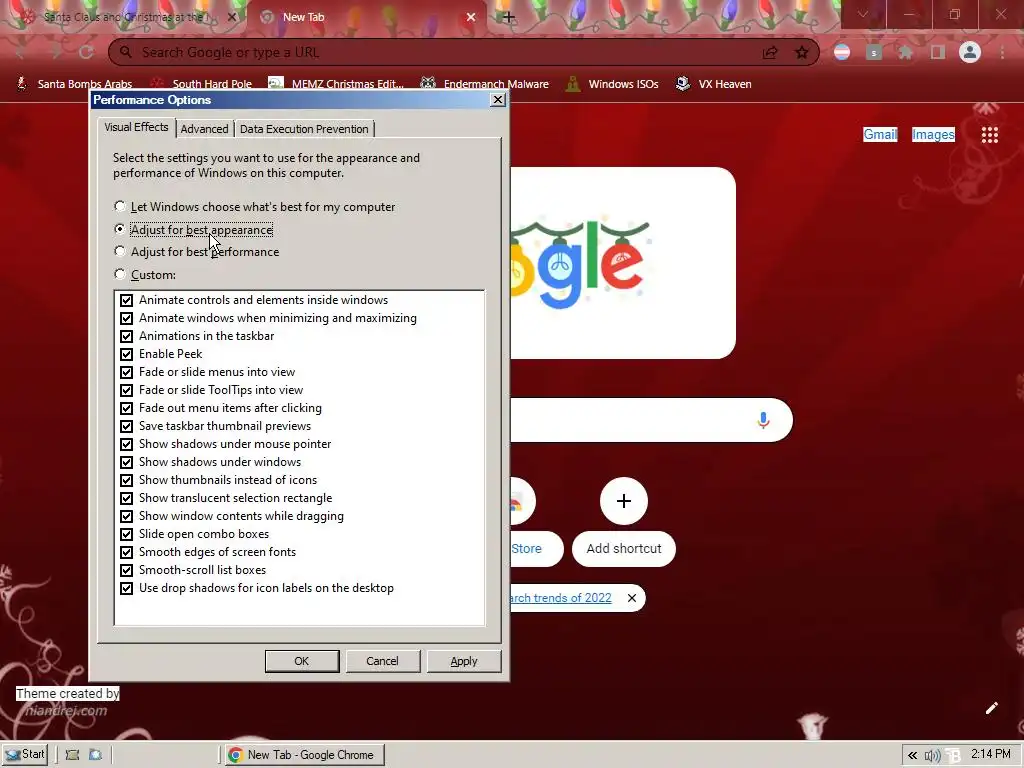The height and width of the screenshot is (768, 1024).
Task: Uncheck Fade or slide ToolTips into view
Action: pyautogui.click(x=127, y=390)
